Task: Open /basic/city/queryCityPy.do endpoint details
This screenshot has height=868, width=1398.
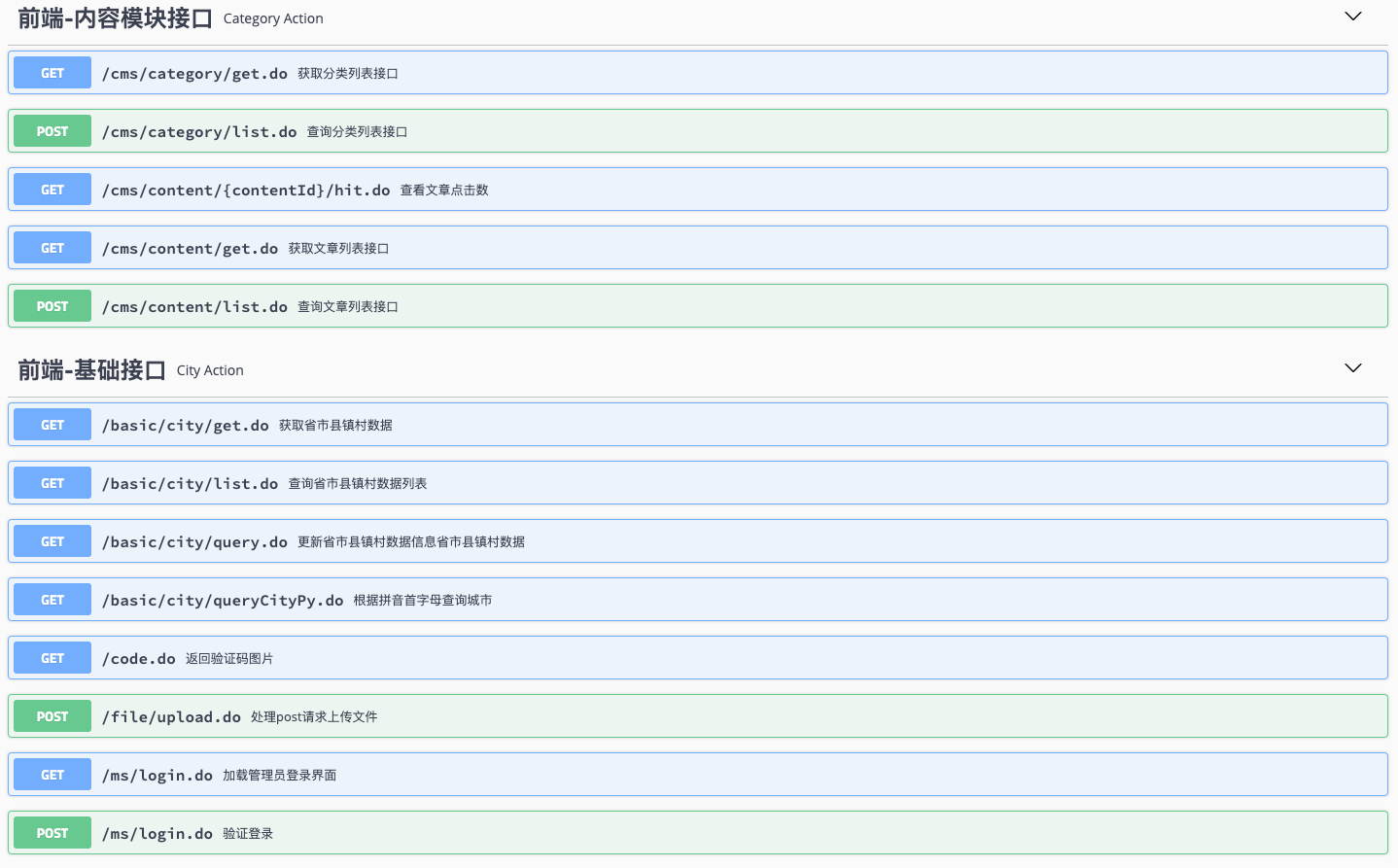Action: [x=223, y=601]
